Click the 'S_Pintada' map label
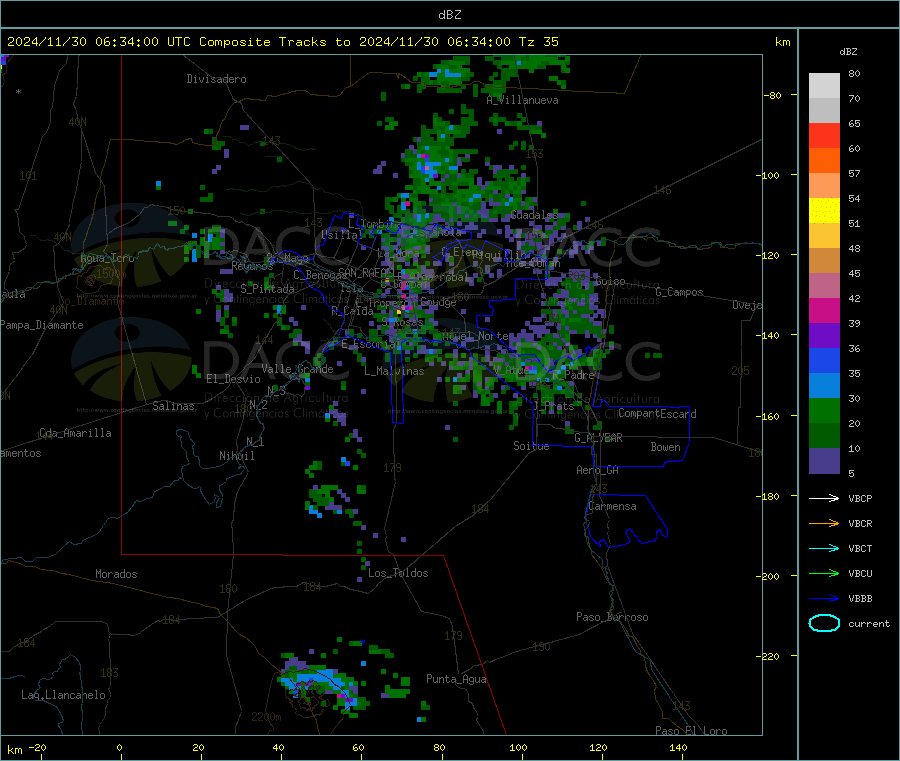900x761 pixels. (x=267, y=289)
